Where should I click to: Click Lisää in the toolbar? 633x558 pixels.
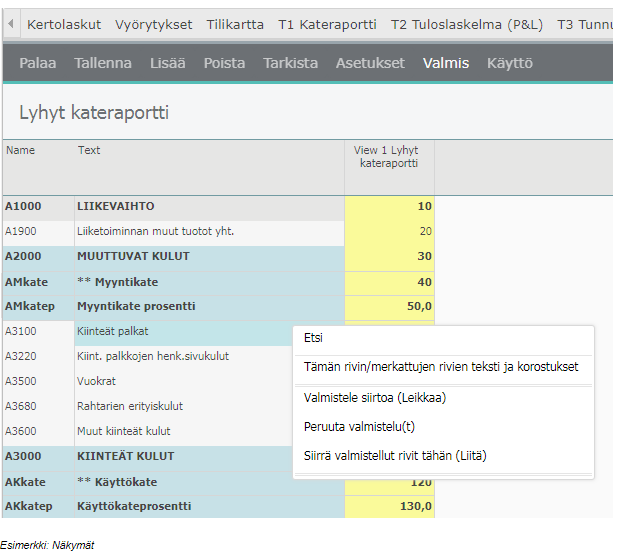167,63
